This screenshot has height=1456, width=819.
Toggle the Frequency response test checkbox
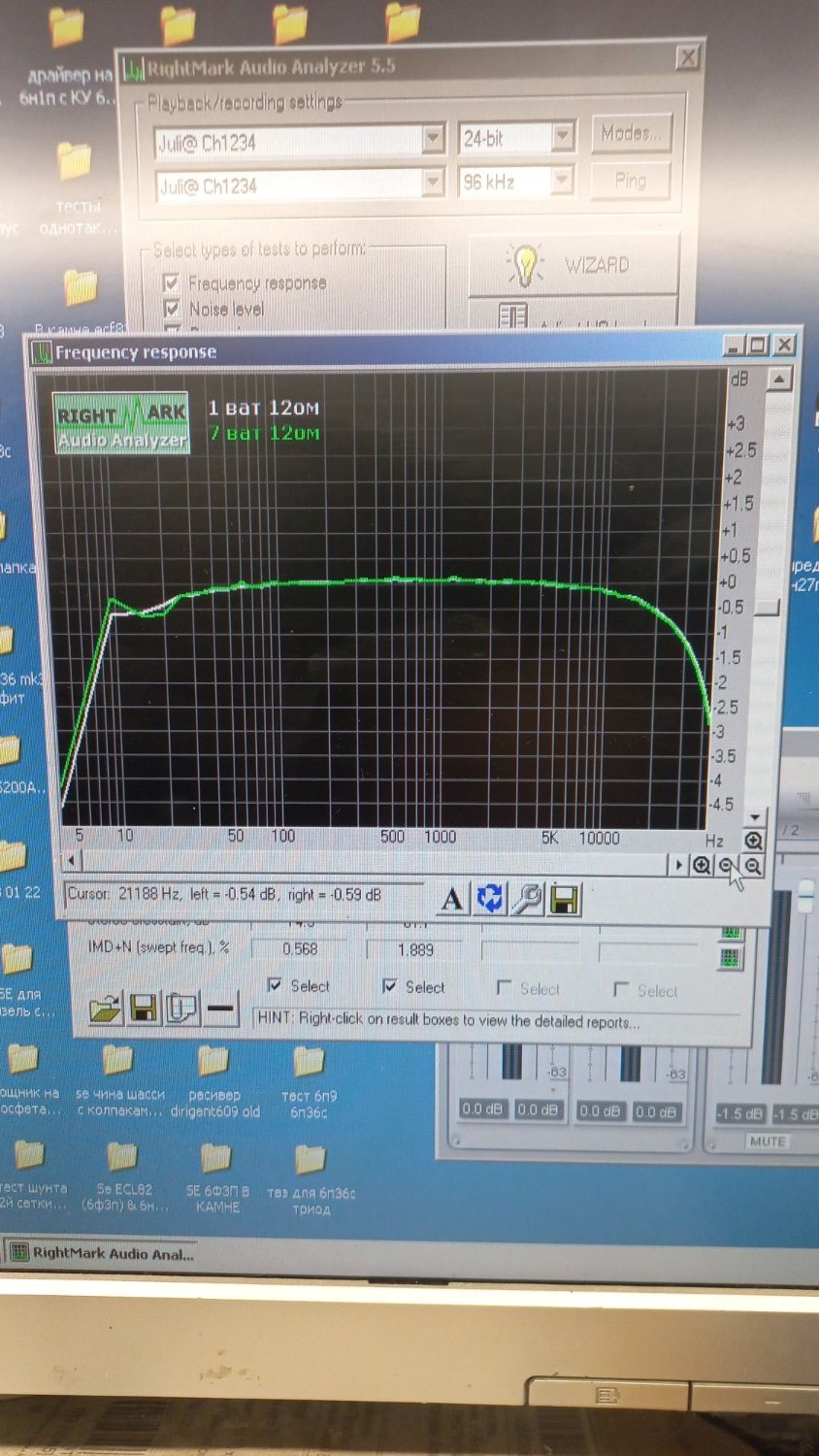coord(172,282)
